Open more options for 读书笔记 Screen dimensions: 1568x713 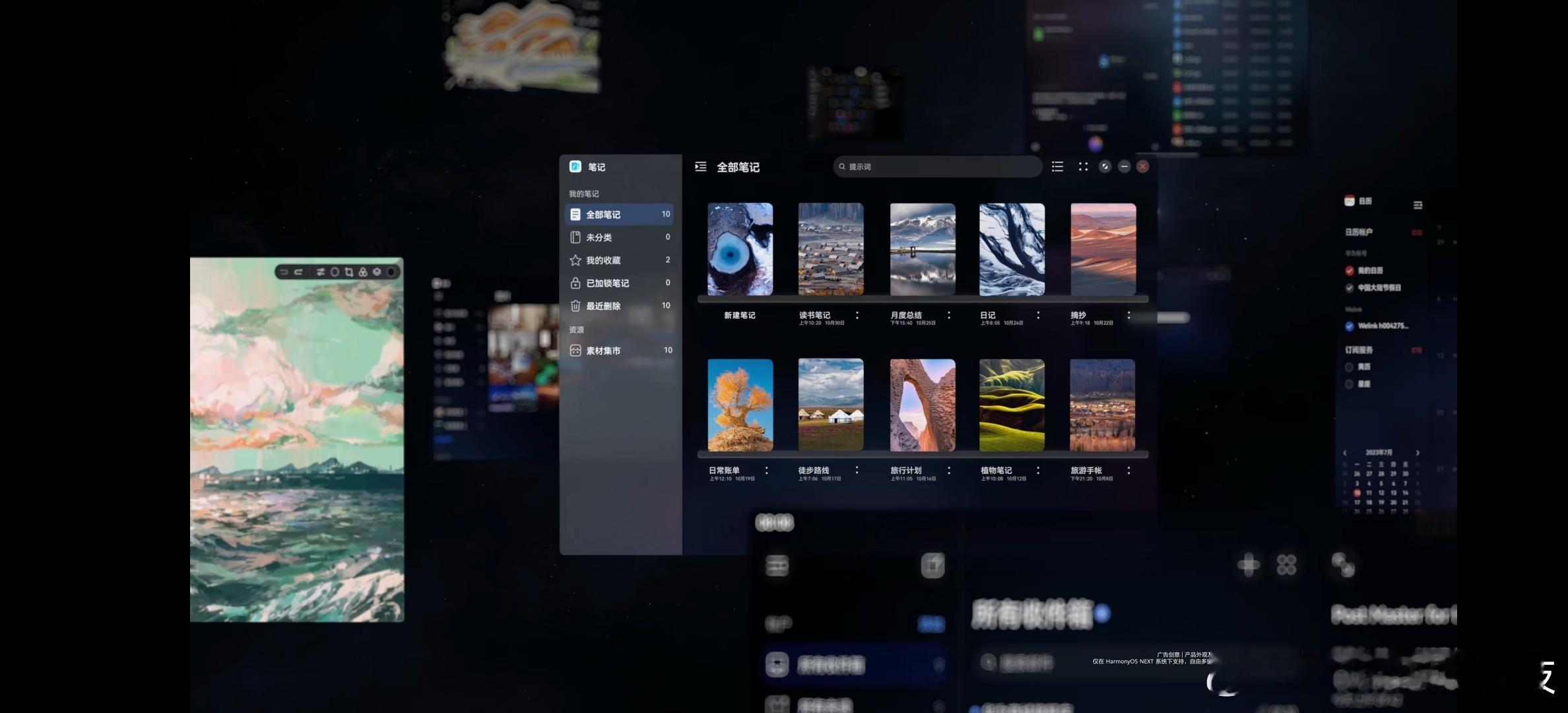857,316
